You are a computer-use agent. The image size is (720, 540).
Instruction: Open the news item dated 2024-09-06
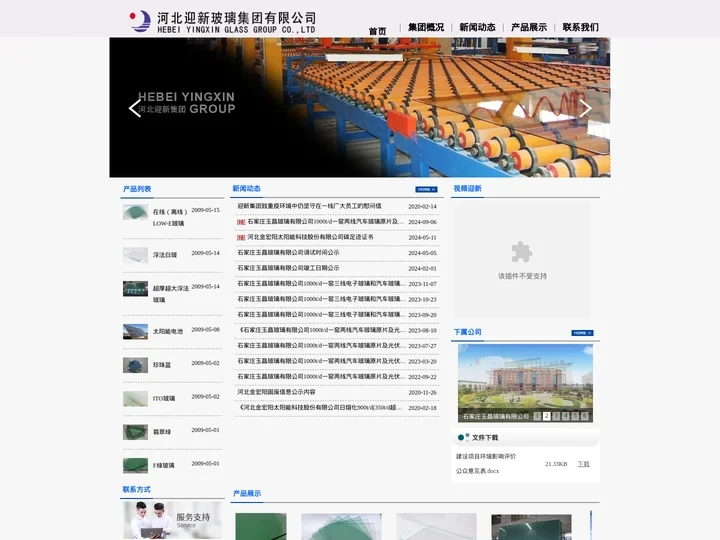pos(326,221)
